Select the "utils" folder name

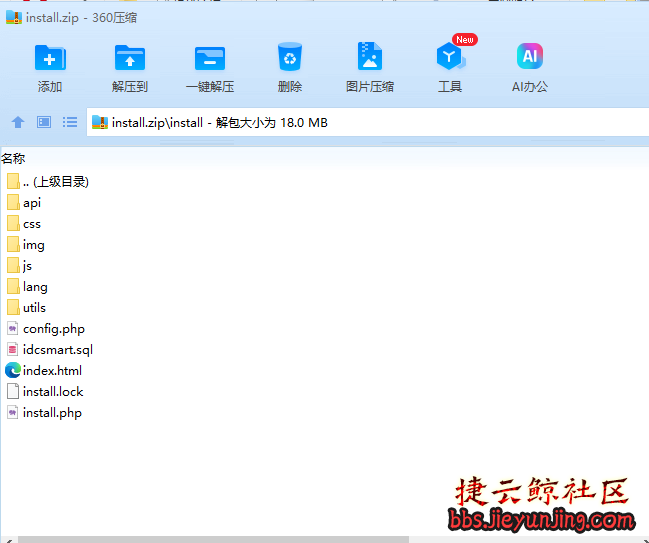coord(34,308)
